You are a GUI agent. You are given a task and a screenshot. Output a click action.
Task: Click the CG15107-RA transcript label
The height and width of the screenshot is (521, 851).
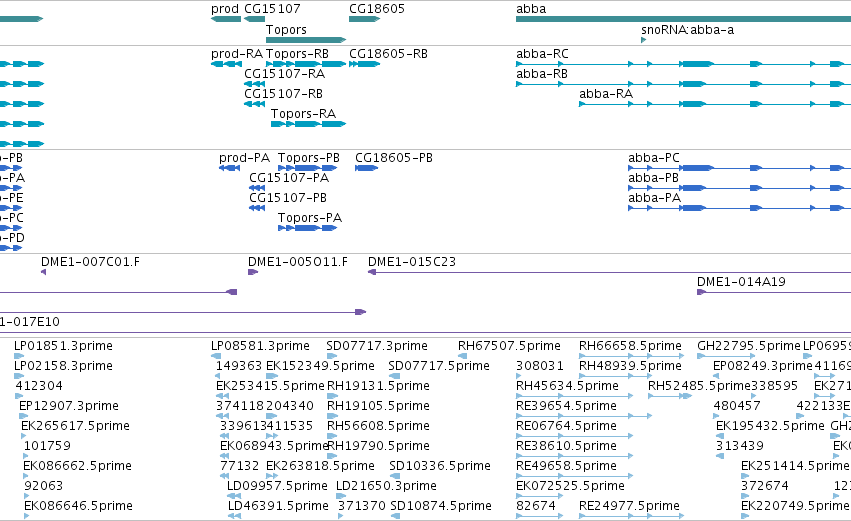284,74
